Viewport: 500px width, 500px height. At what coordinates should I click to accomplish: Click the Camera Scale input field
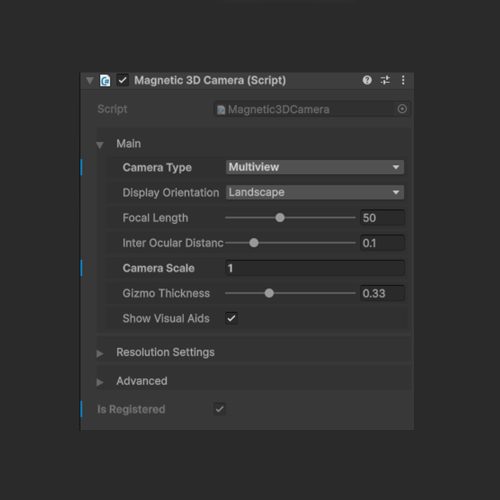pos(315,268)
